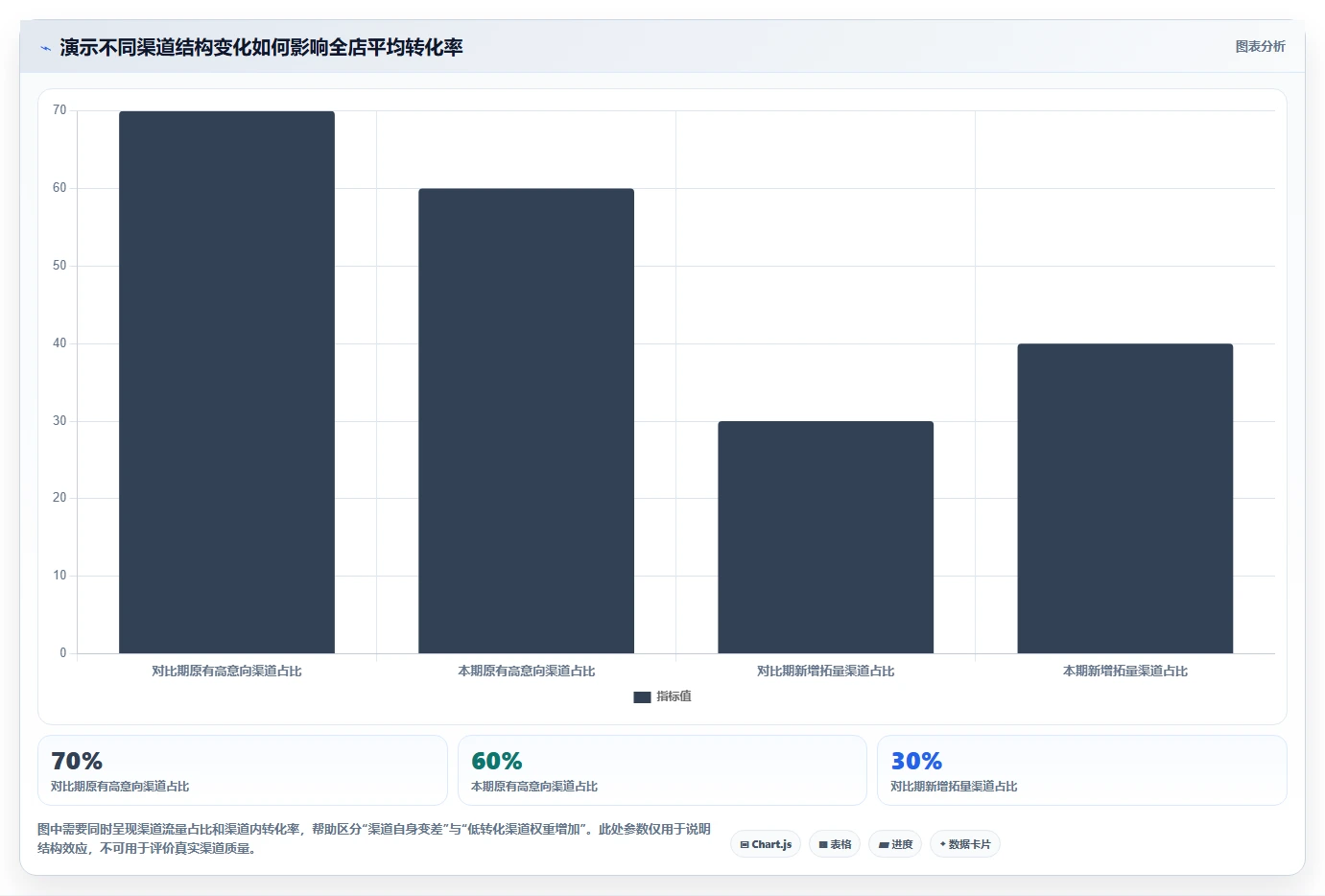This screenshot has width=1325, height=896.
Task: Click the 50 tick on the y-axis
Action: [59, 266]
